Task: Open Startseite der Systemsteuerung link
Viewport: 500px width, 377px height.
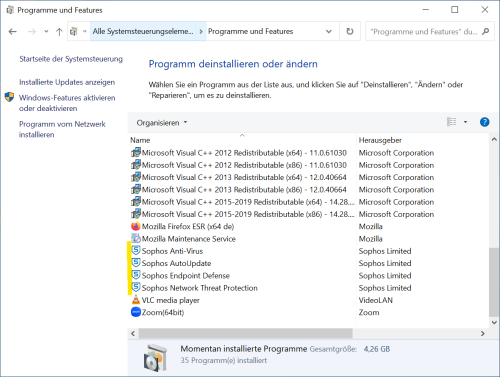Action: (x=71, y=59)
